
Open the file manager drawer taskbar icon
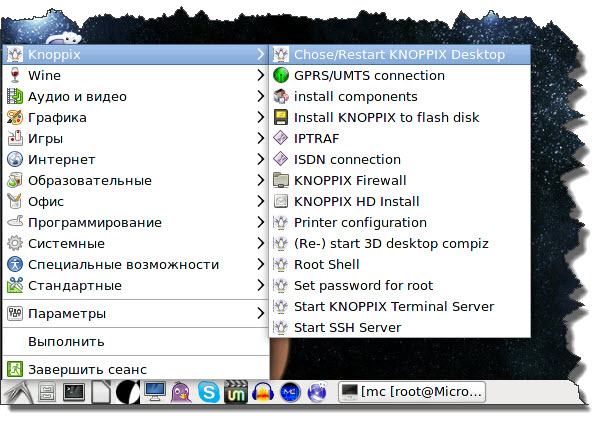tap(47, 392)
